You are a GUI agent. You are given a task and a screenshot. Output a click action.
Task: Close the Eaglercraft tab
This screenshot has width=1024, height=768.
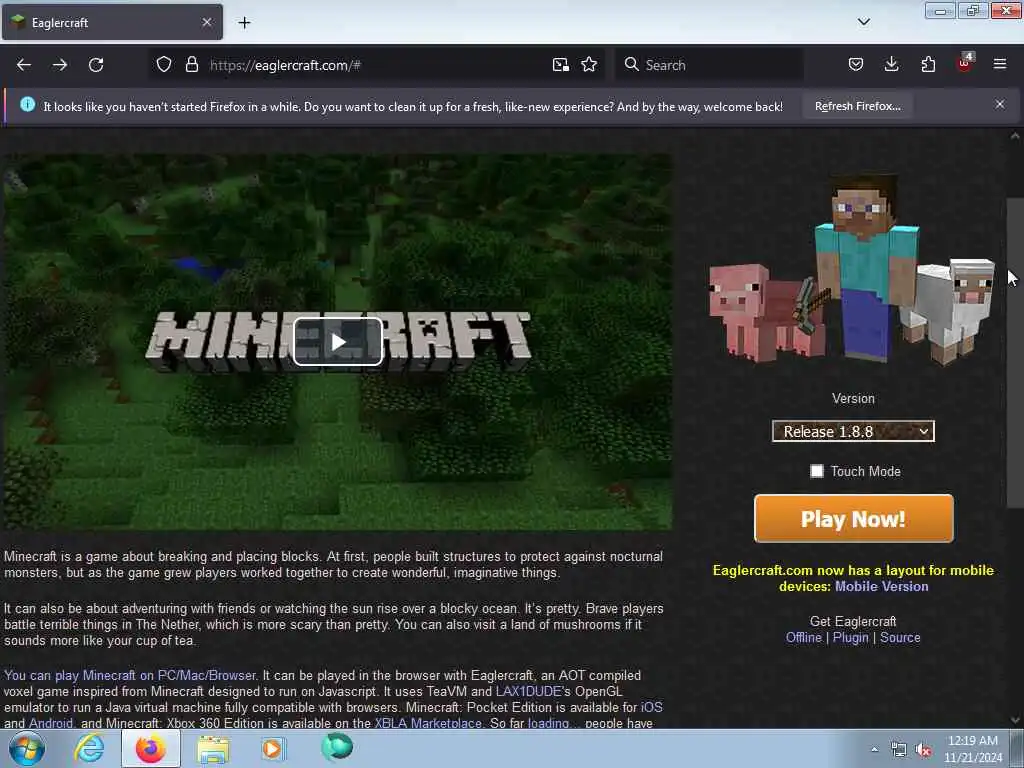pos(207,22)
